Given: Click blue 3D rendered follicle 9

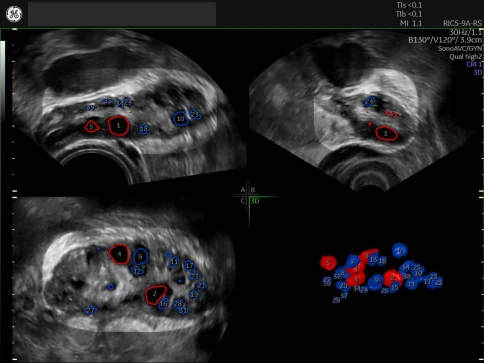Looking at the screenshot, I should coord(376,281).
